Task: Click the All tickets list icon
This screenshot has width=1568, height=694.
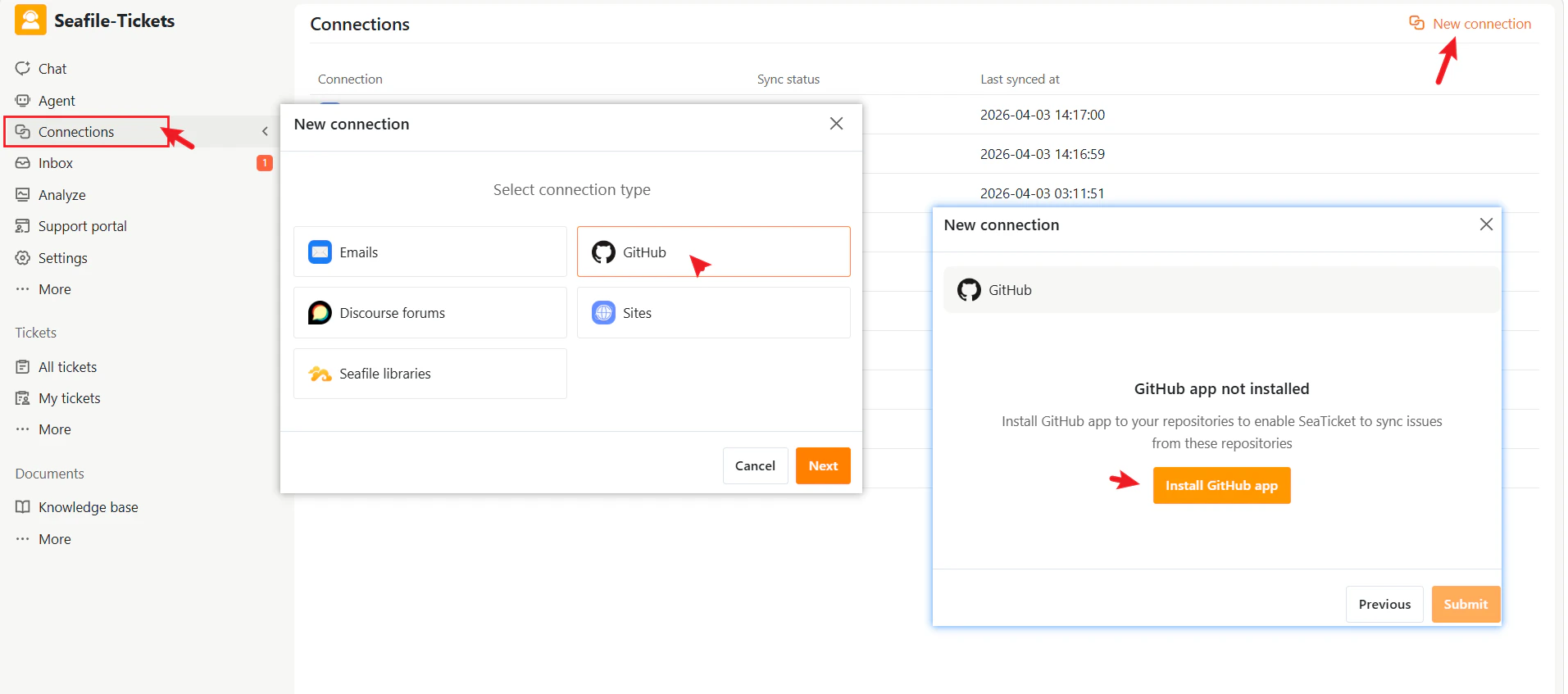Action: 23,367
